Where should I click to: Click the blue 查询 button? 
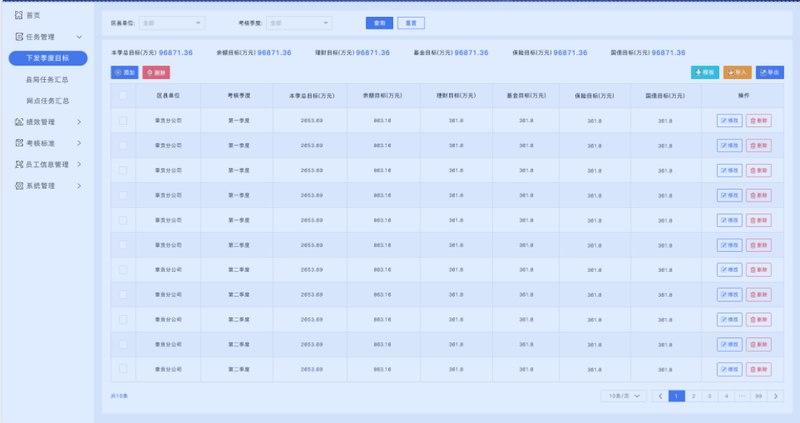pos(379,23)
